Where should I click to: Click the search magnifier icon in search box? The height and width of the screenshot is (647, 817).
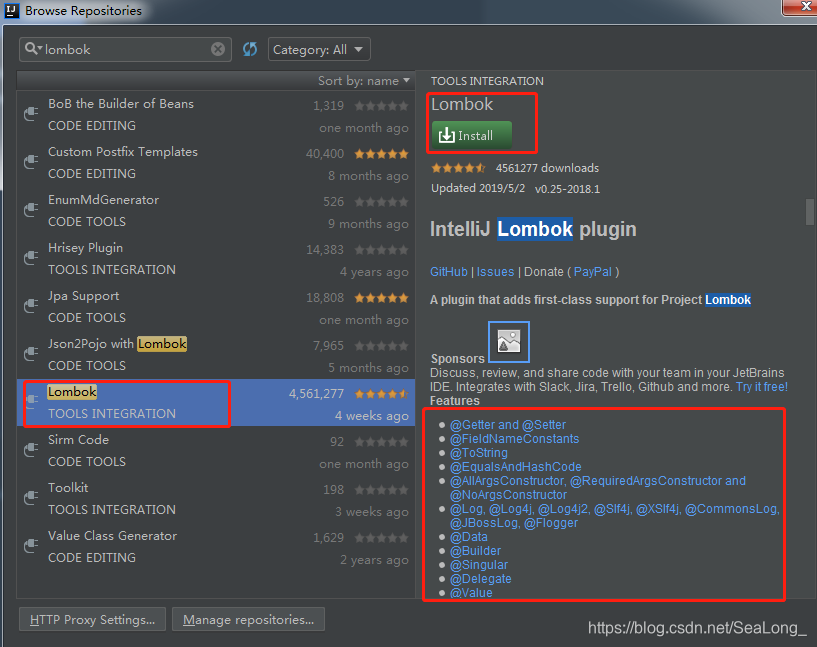click(x=31, y=49)
